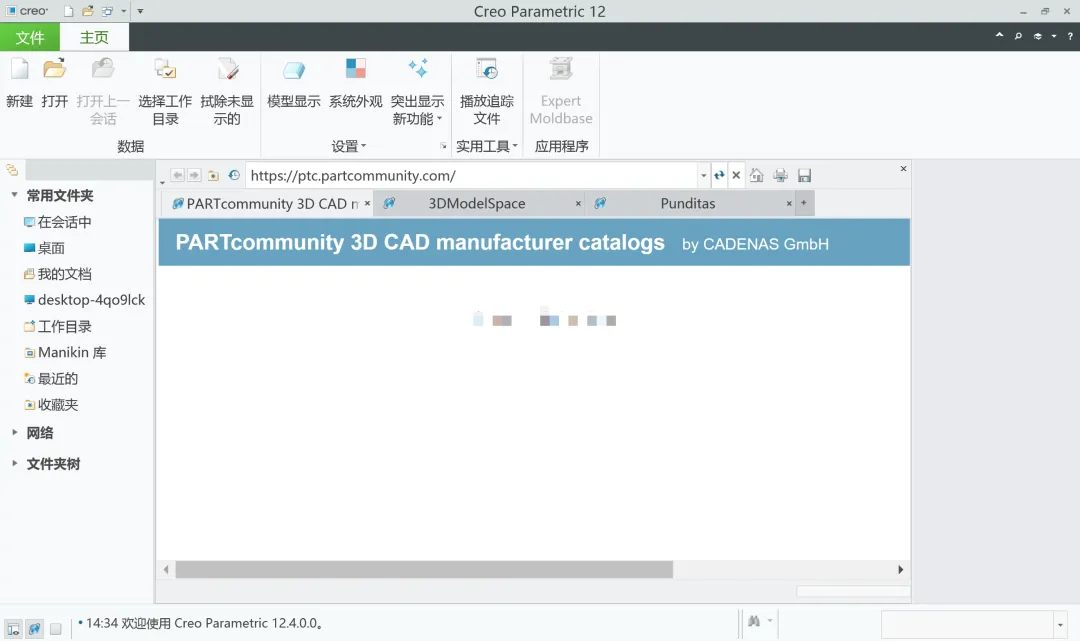Click 播放追踪文件 in the ribbon
1080x641 pixels.
pos(487,92)
